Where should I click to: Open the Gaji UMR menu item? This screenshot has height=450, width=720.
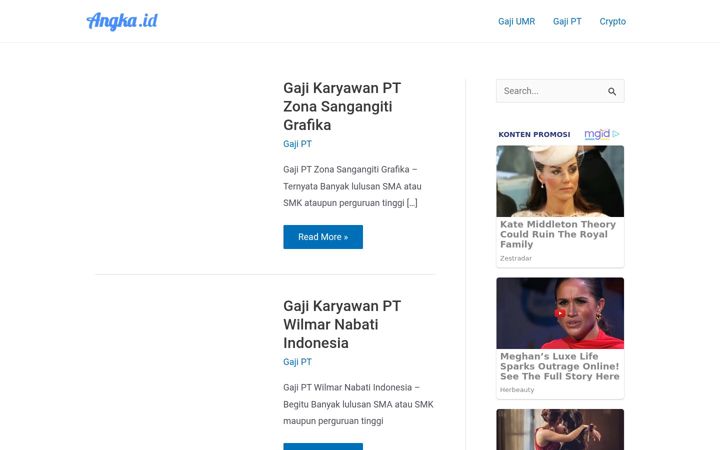pyautogui.click(x=517, y=22)
